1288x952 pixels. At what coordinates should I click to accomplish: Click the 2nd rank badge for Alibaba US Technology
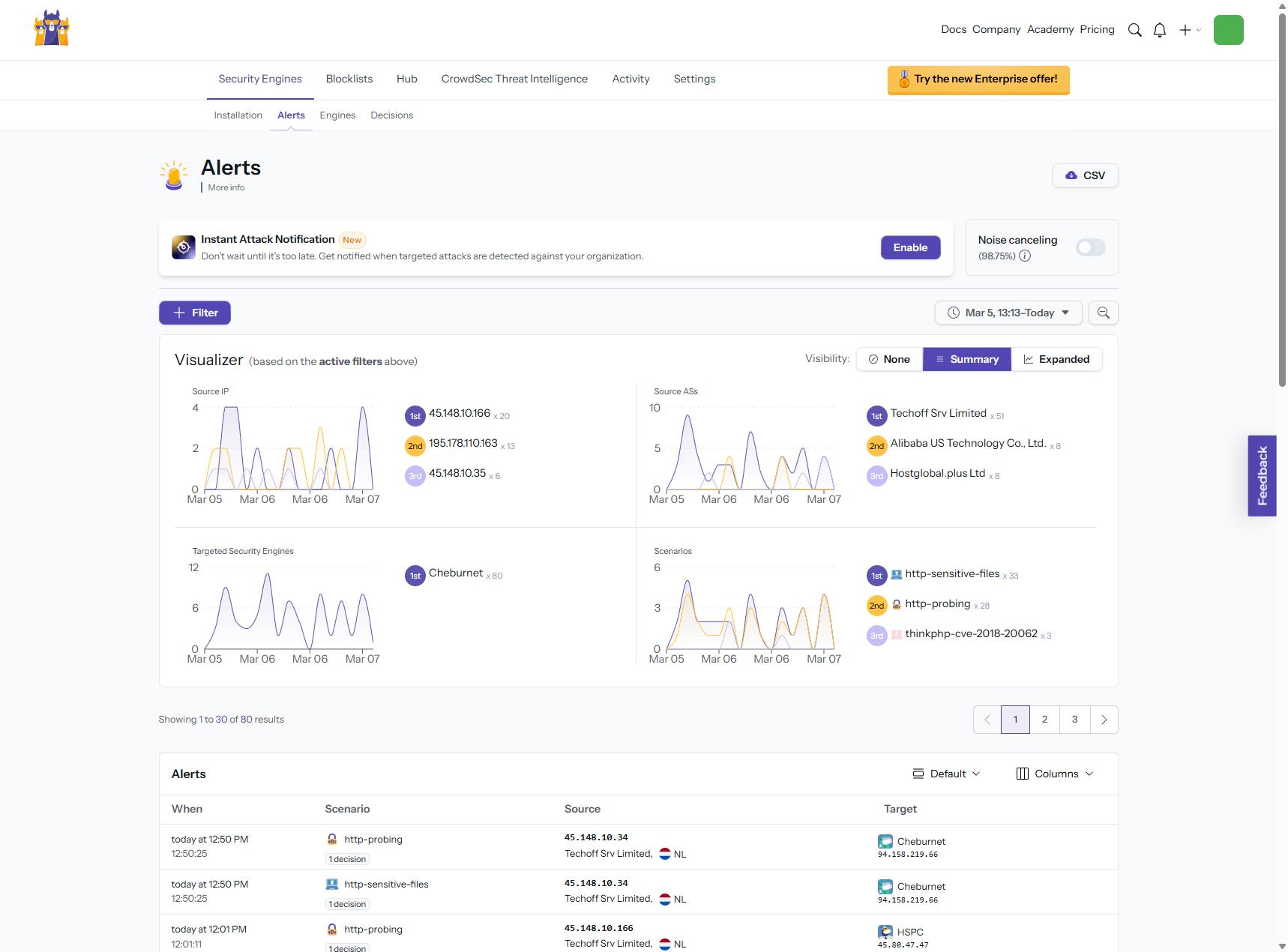(x=877, y=446)
